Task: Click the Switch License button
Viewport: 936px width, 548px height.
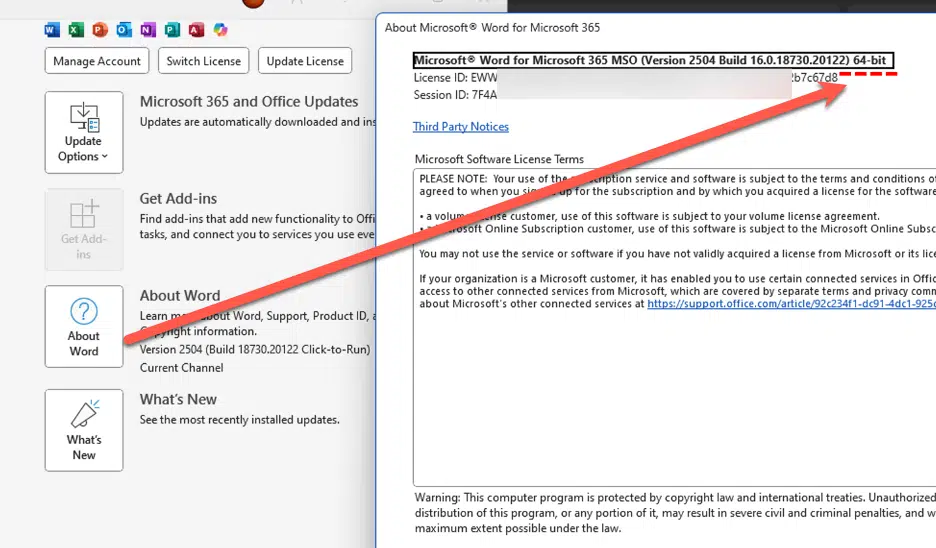Action: (204, 61)
